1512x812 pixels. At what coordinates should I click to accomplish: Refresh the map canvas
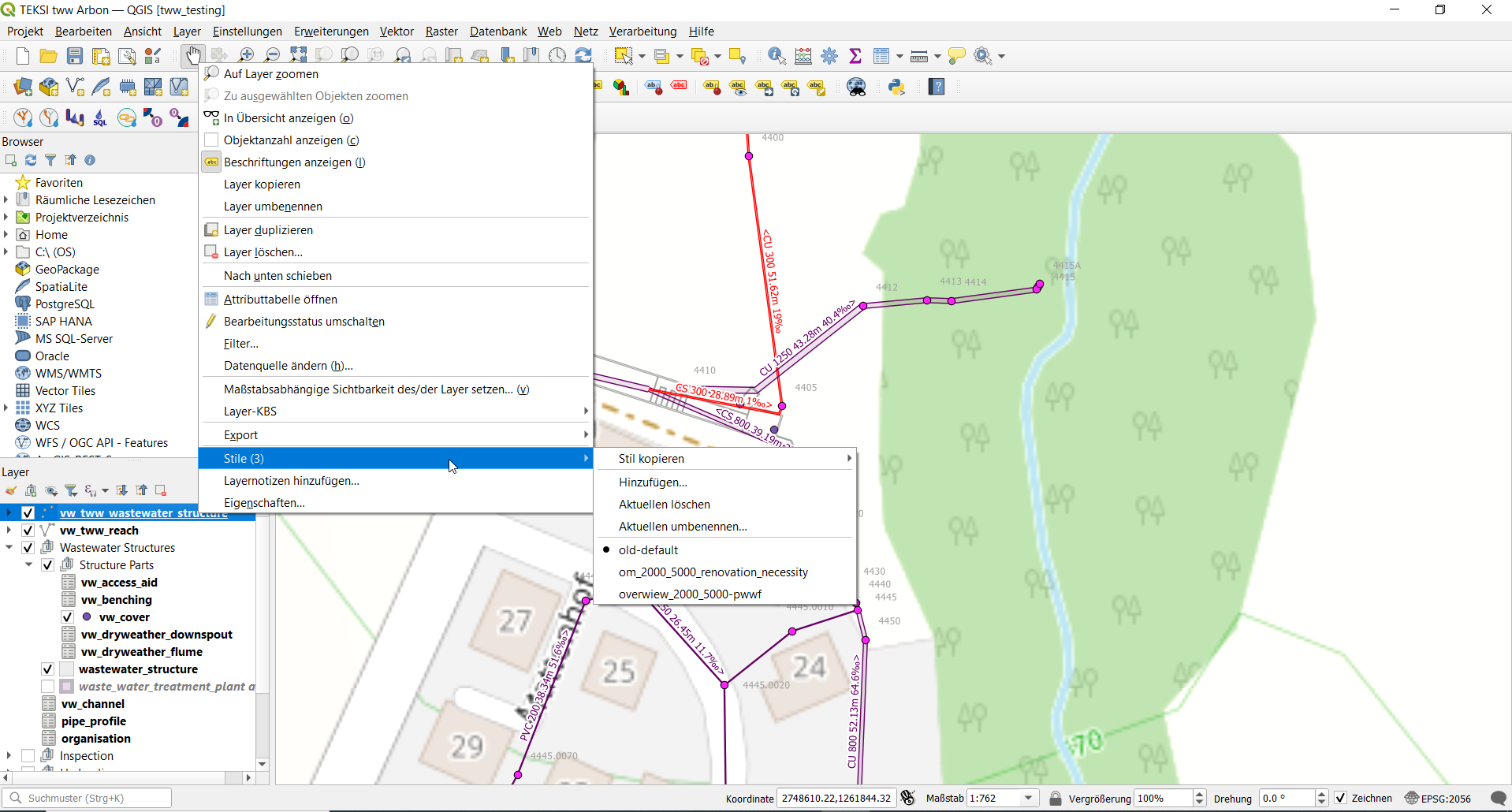[583, 55]
